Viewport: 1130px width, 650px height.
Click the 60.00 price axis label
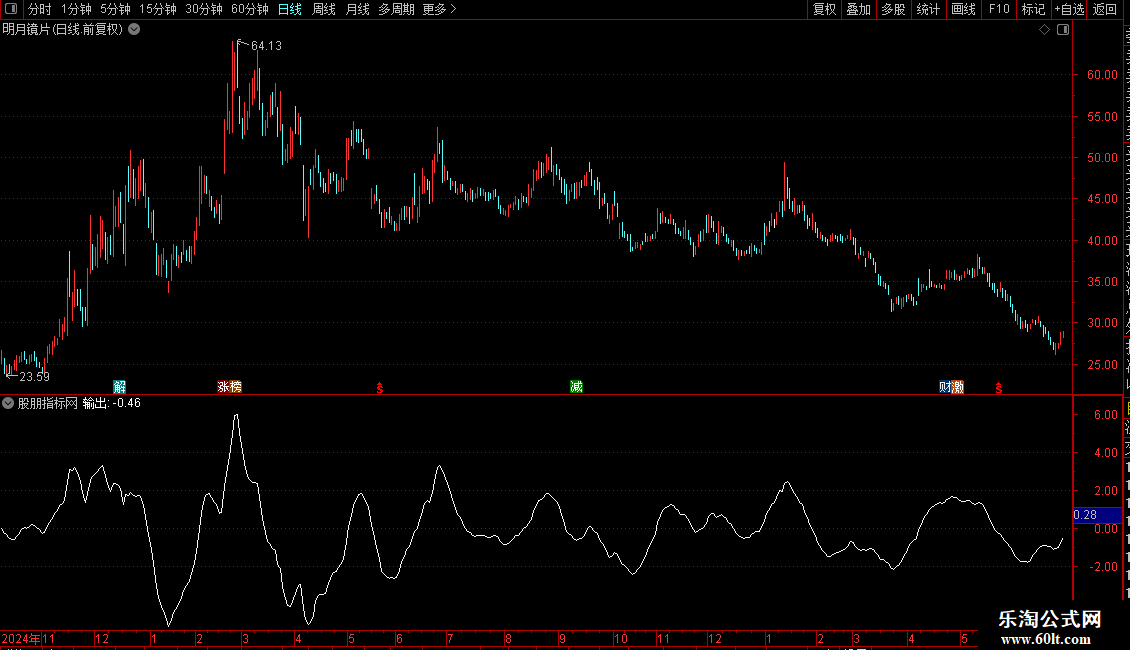(x=1102, y=75)
